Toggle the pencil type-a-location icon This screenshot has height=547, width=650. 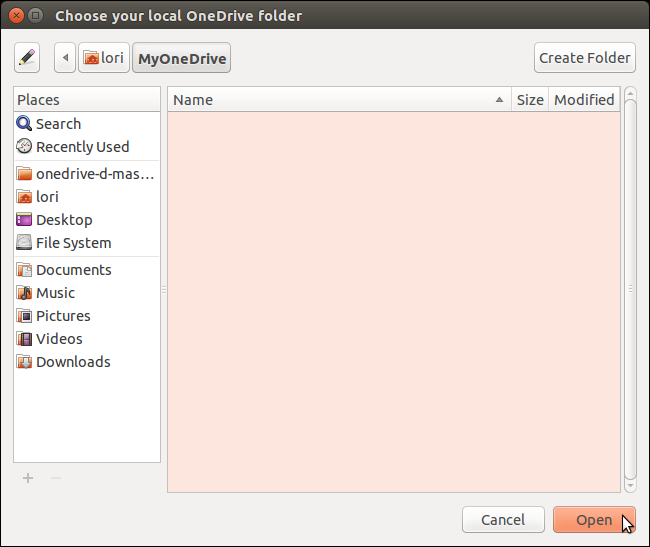(27, 58)
